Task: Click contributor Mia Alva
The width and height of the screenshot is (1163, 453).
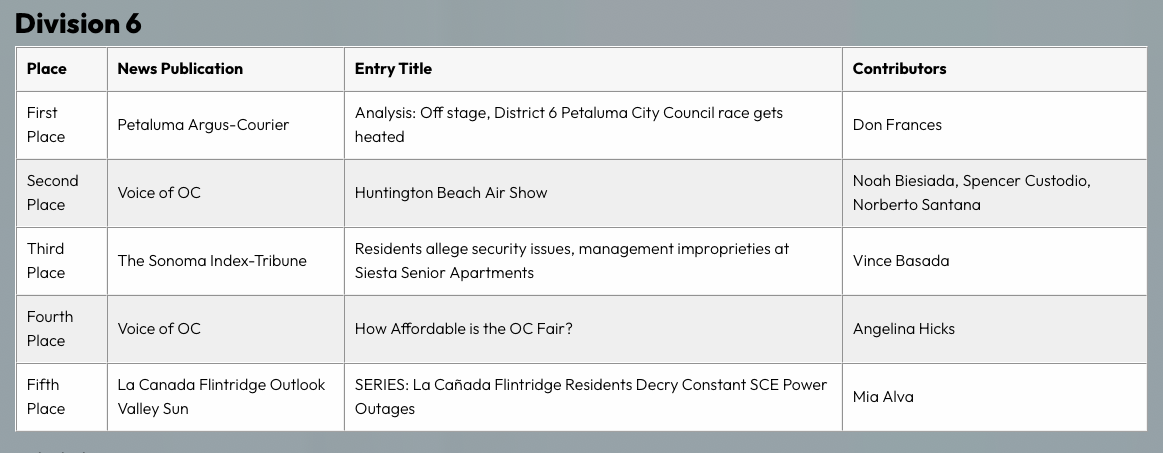Action: [x=883, y=397]
